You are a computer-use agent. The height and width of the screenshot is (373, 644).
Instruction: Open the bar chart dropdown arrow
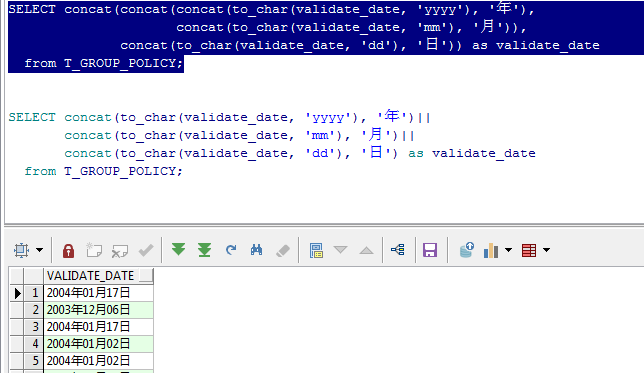(508, 250)
